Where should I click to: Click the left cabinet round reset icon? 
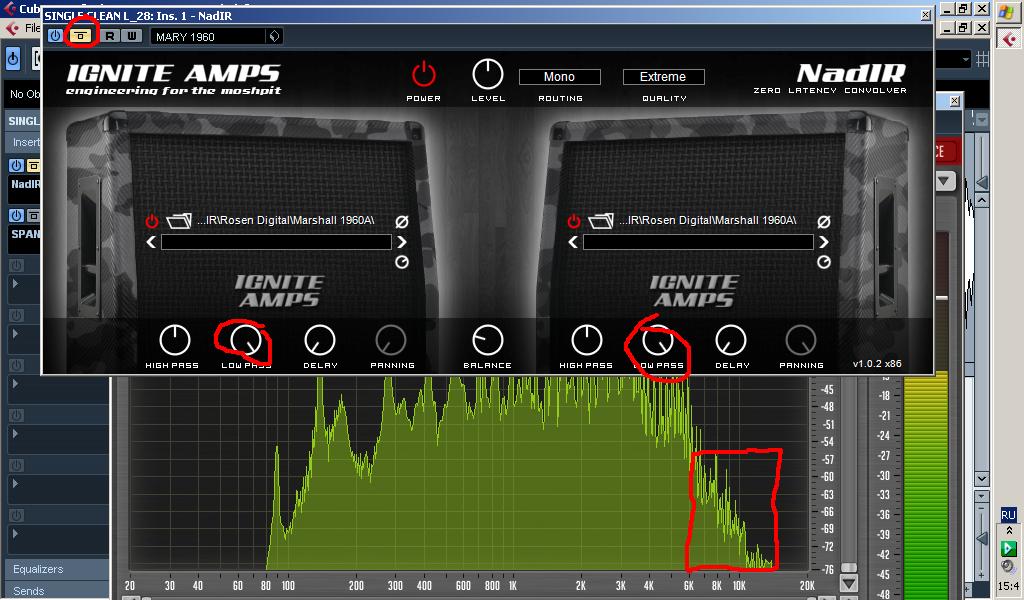click(402, 262)
